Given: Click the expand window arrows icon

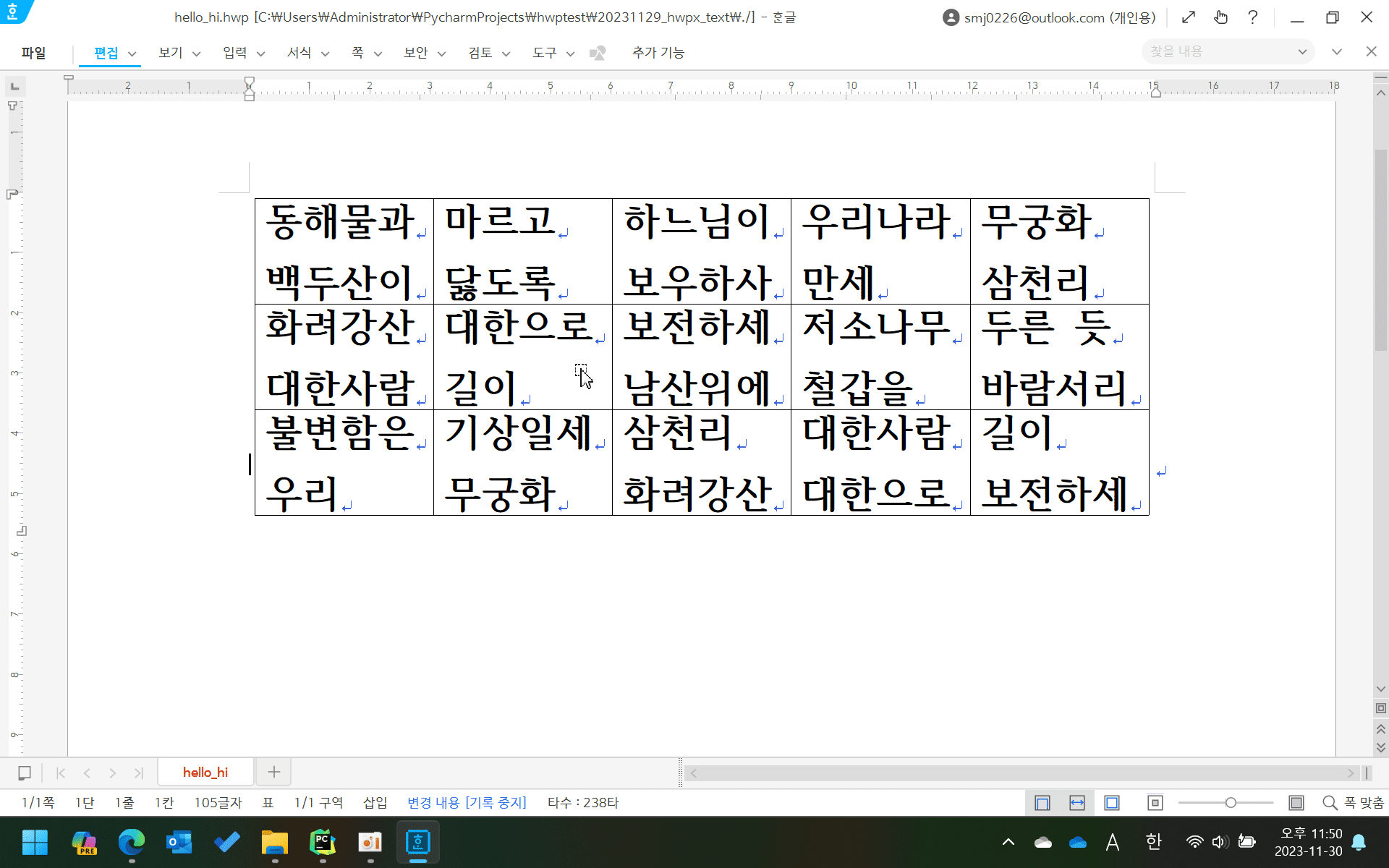Looking at the screenshot, I should point(1189,17).
